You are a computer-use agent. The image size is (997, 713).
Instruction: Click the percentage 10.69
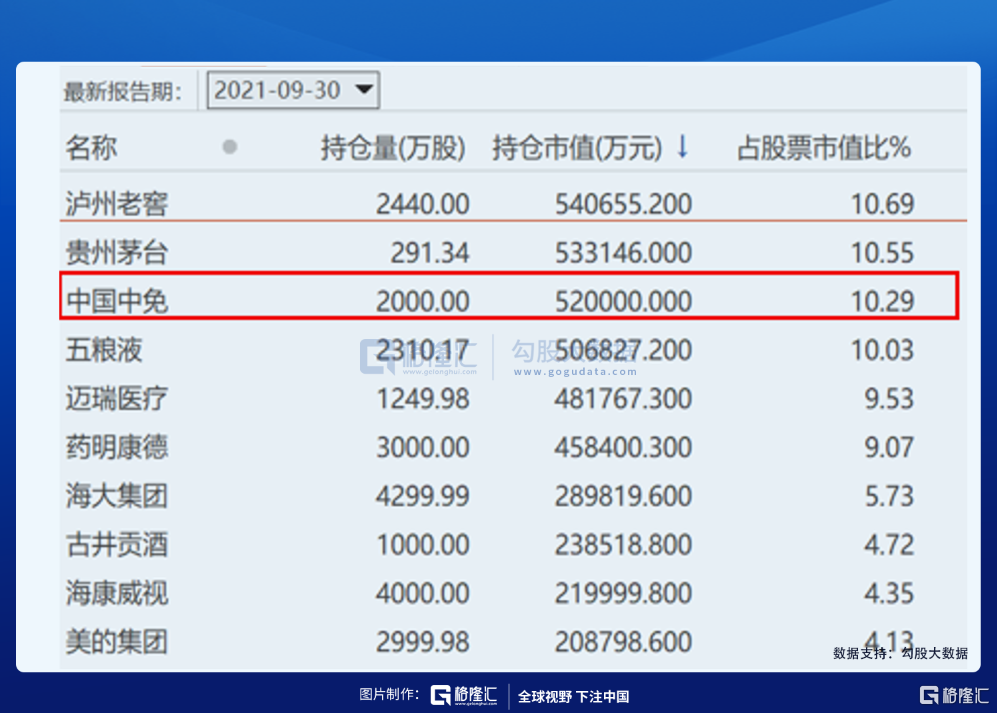tap(883, 204)
